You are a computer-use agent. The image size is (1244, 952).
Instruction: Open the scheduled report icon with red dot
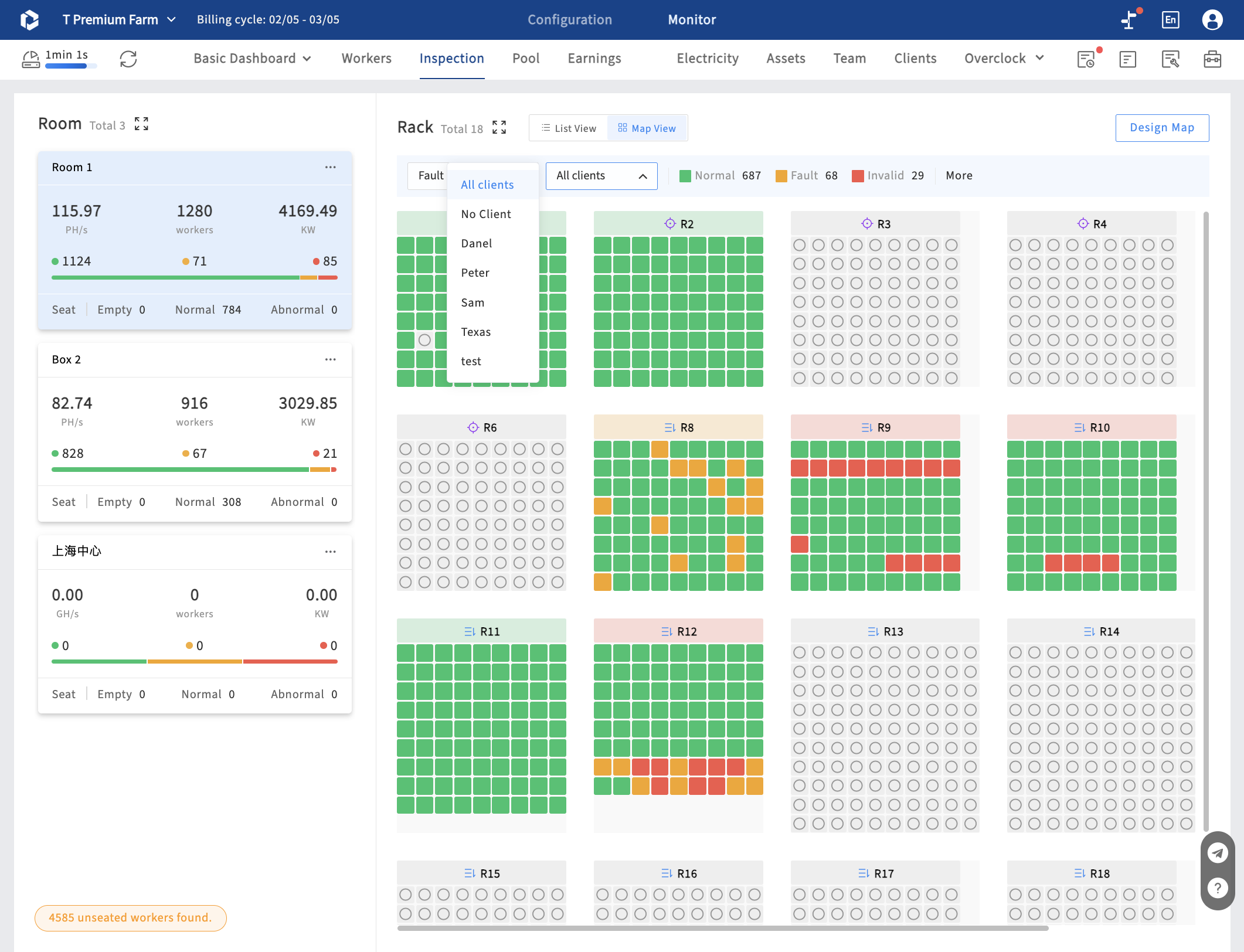[1086, 59]
